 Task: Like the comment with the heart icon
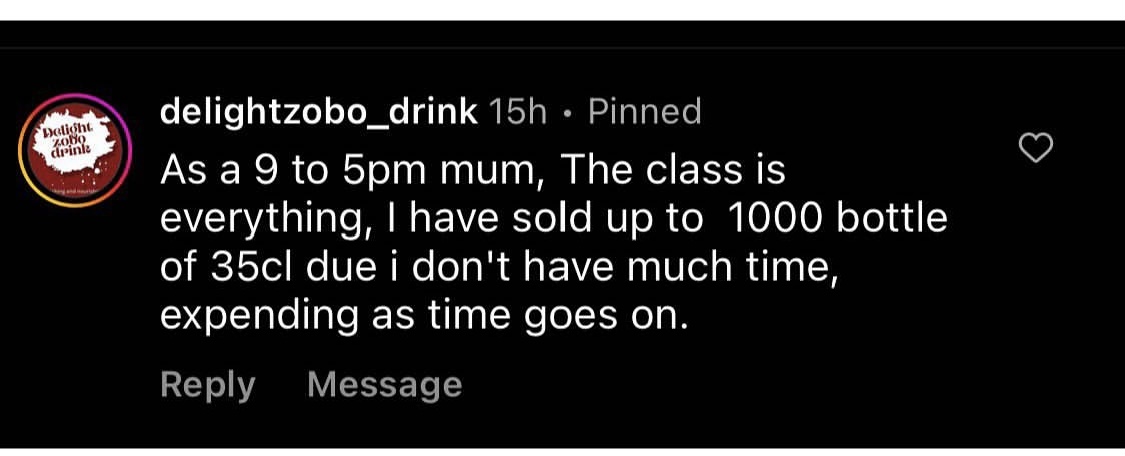1036,149
